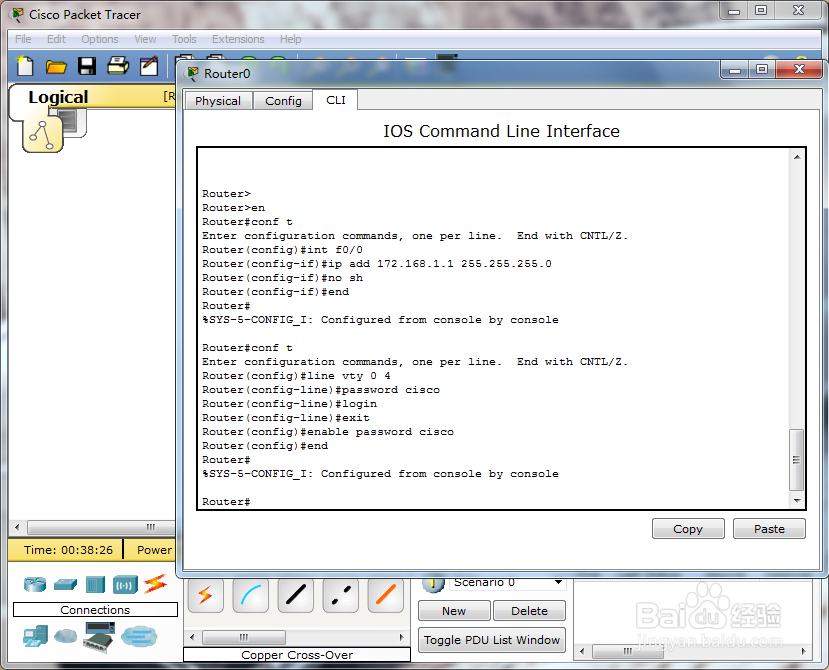This screenshot has height=670, width=829.
Task: Minimize the Router0 window
Action: coord(734,69)
